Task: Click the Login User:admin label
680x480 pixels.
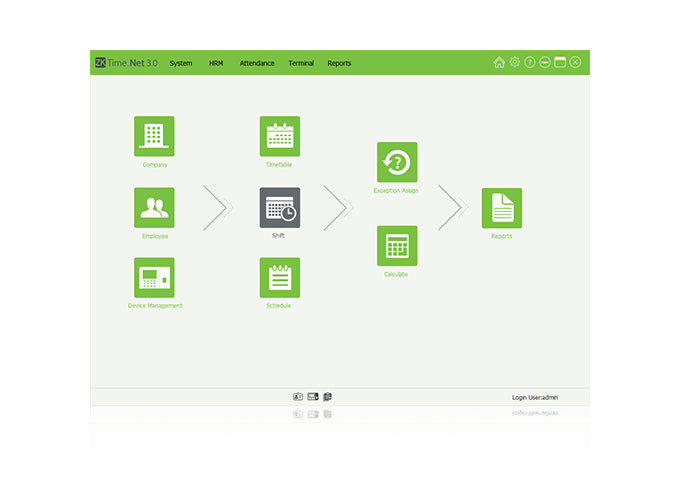Action: (x=535, y=397)
